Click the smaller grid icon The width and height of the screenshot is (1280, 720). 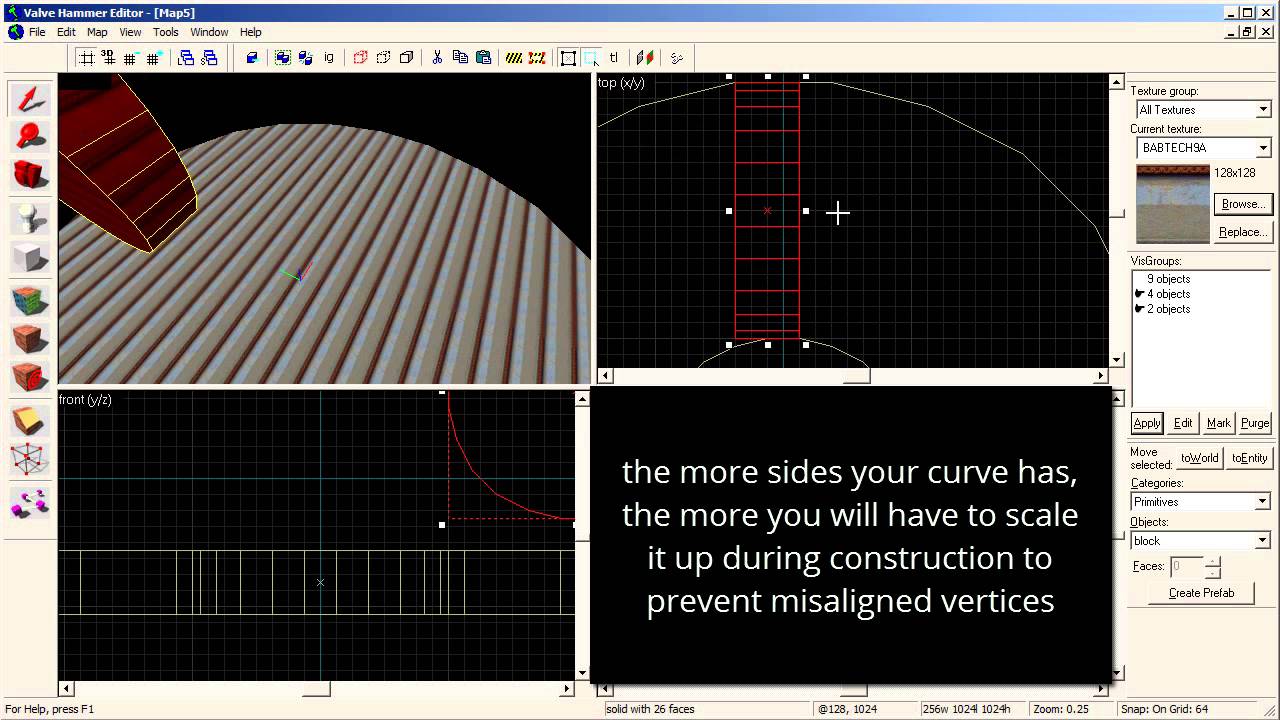pyautogui.click(x=130, y=58)
